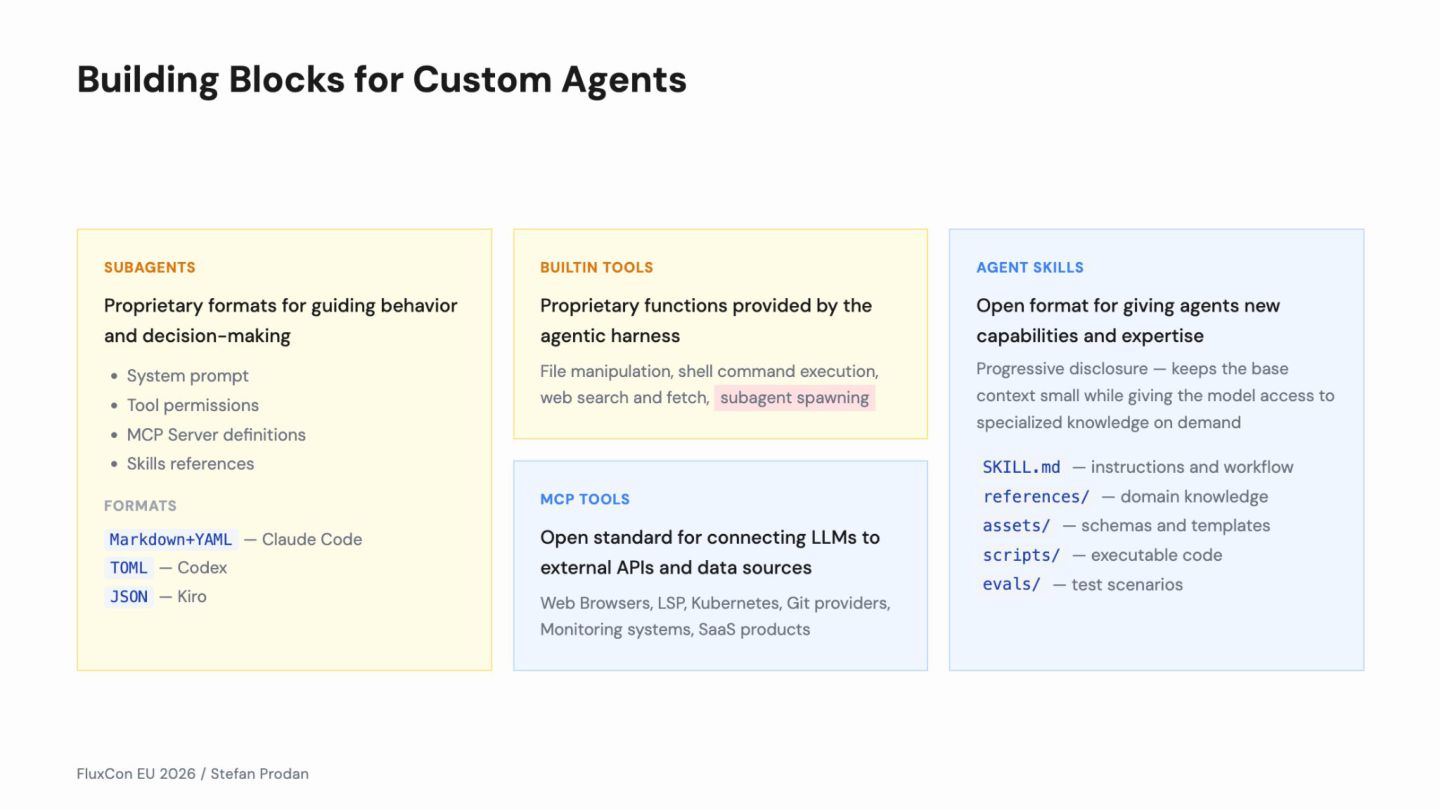The height and width of the screenshot is (810, 1440).
Task: Click the "System prompt" bullet item
Action: (x=187, y=376)
